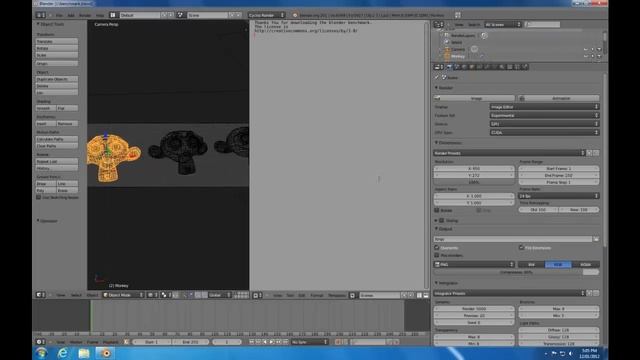The image size is (640, 360).
Task: Toggle the Stamp panel checkbox
Action: point(442,221)
